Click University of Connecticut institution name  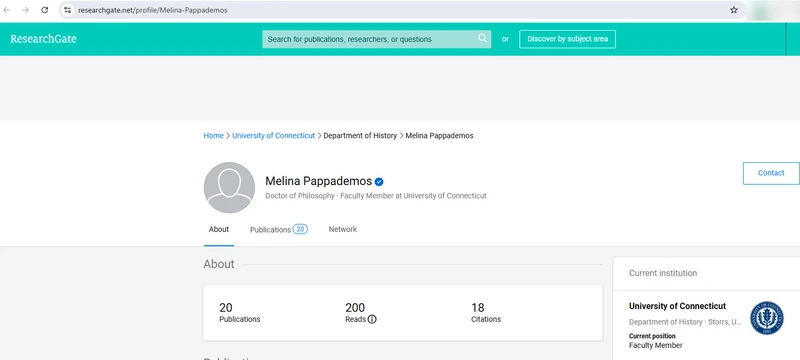(678, 306)
